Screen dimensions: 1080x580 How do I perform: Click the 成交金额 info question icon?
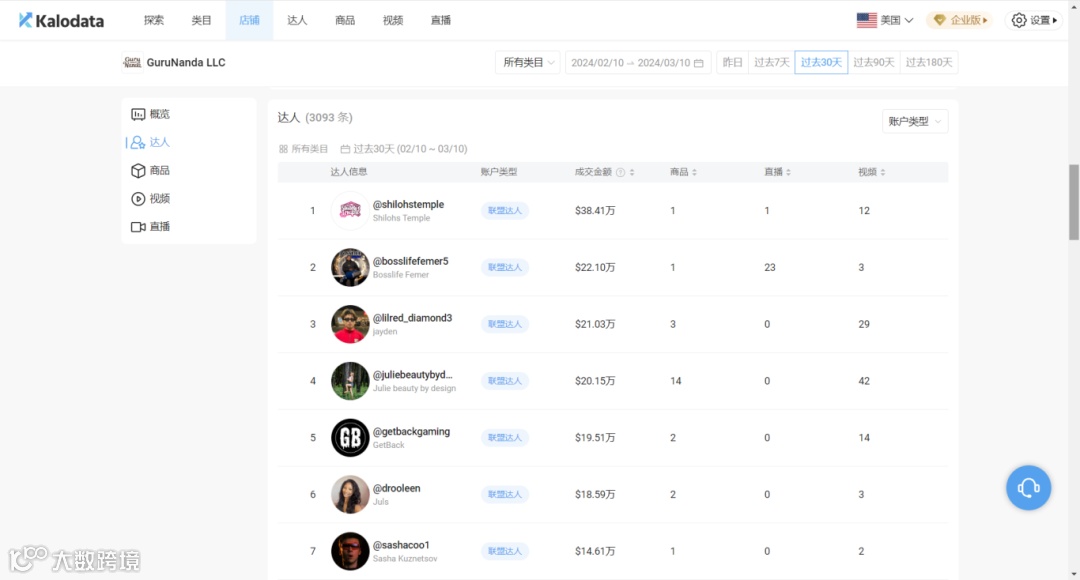click(x=620, y=172)
